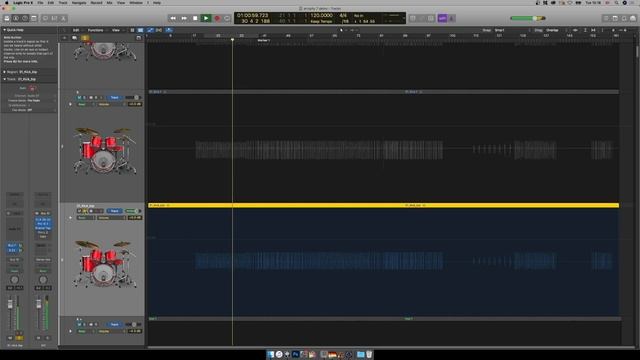The height and width of the screenshot is (360, 640).
Task: Open the EQ slot on left channel strip
Action: (x=14, y=204)
